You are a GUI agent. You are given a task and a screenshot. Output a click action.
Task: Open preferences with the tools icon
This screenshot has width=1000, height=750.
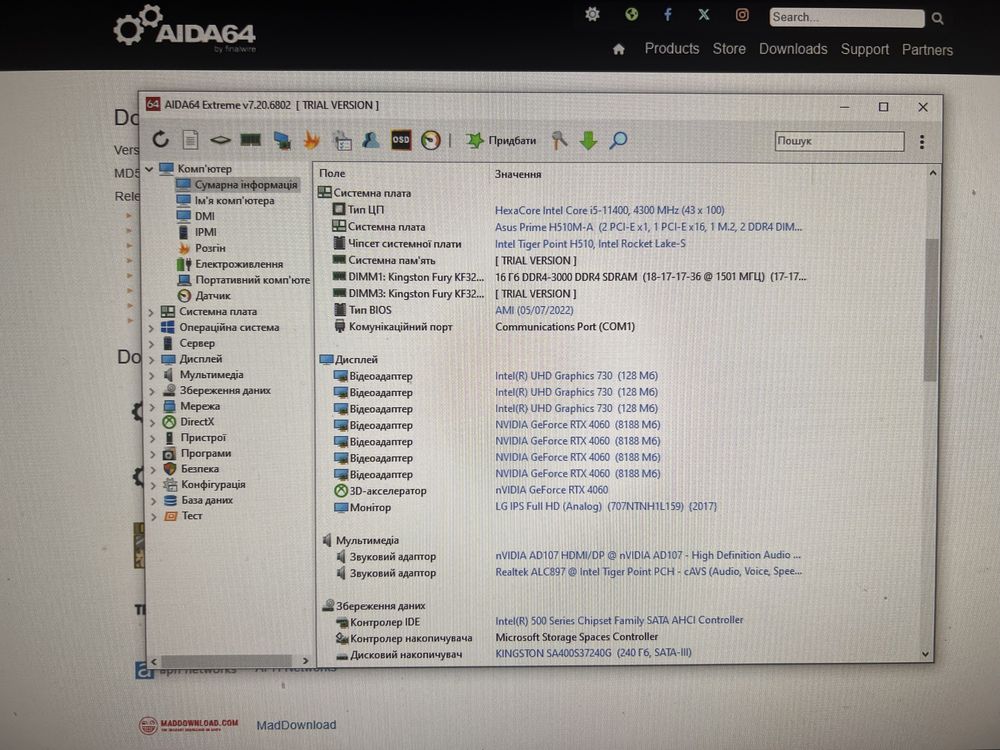click(x=559, y=140)
